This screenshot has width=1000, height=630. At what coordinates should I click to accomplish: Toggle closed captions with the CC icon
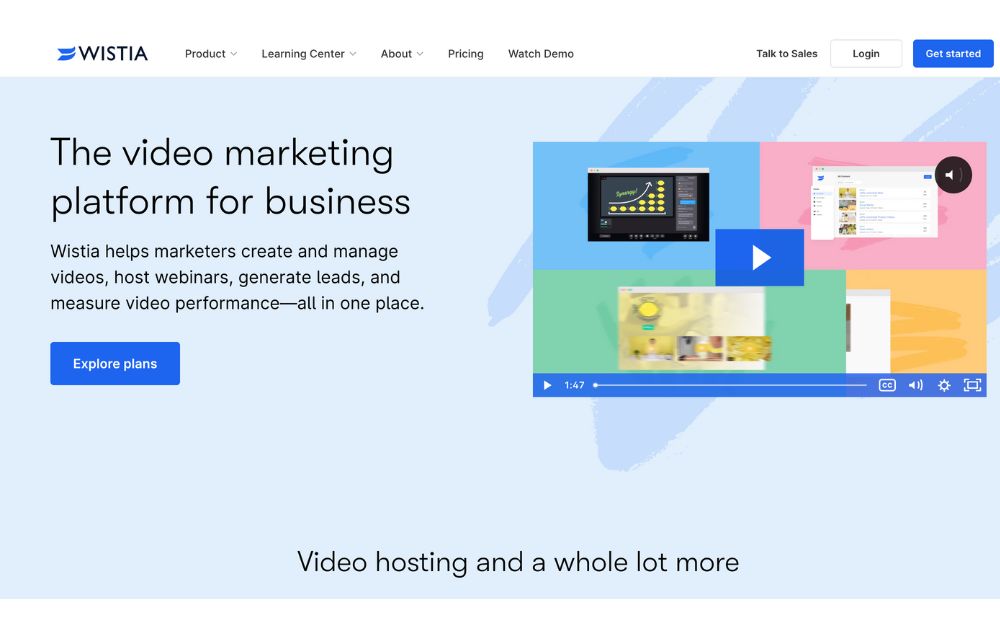pyautogui.click(x=887, y=385)
